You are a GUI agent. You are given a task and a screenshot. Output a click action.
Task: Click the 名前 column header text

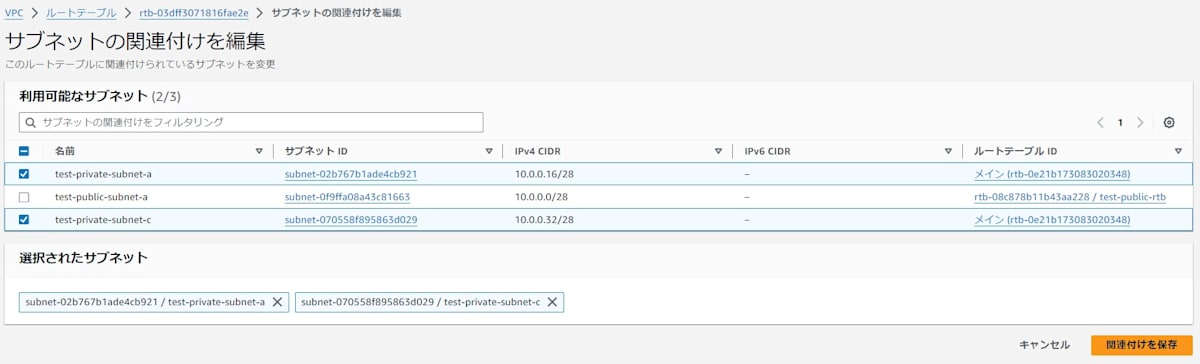click(65, 151)
